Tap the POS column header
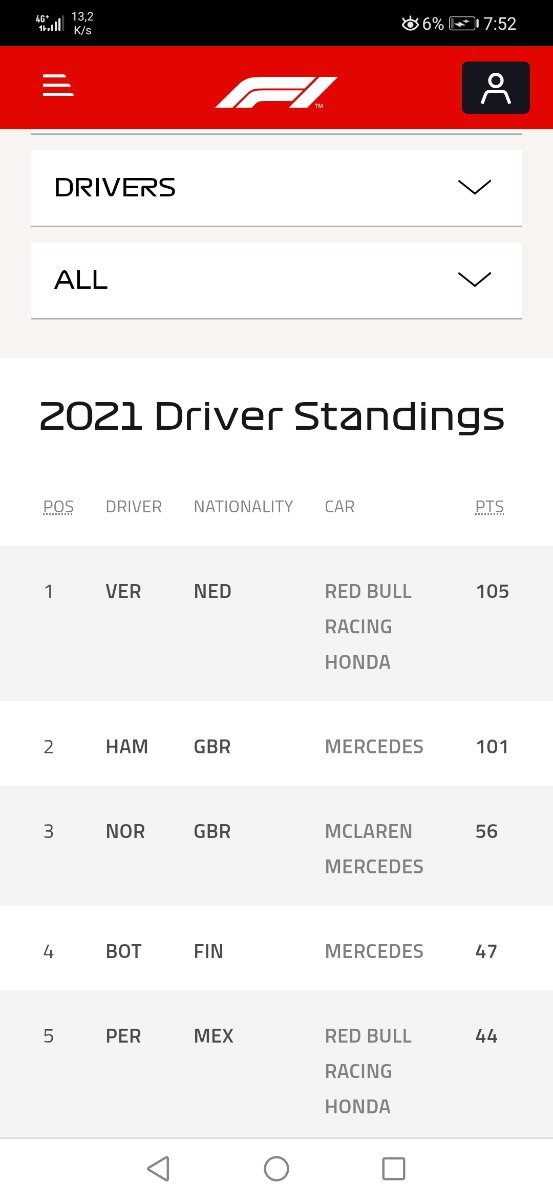Image resolution: width=553 pixels, height=1200 pixels. click(x=59, y=506)
